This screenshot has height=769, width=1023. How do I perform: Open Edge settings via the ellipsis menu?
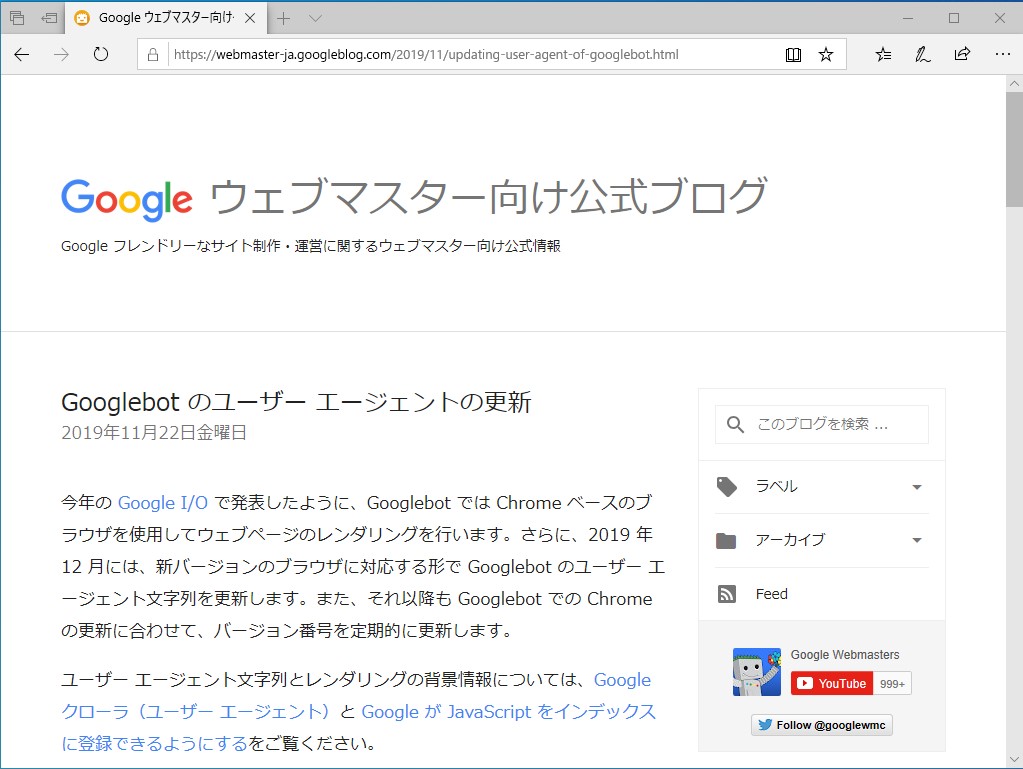1002,55
